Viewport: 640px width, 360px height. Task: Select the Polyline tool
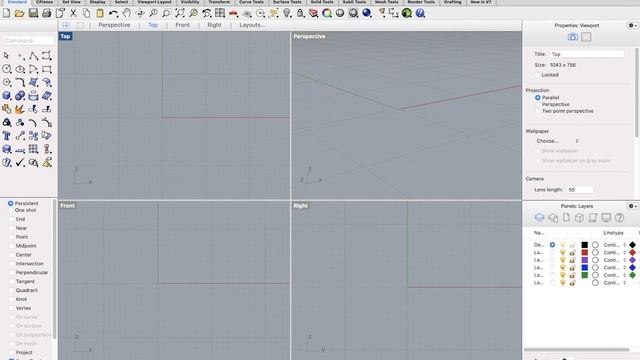click(x=33, y=56)
